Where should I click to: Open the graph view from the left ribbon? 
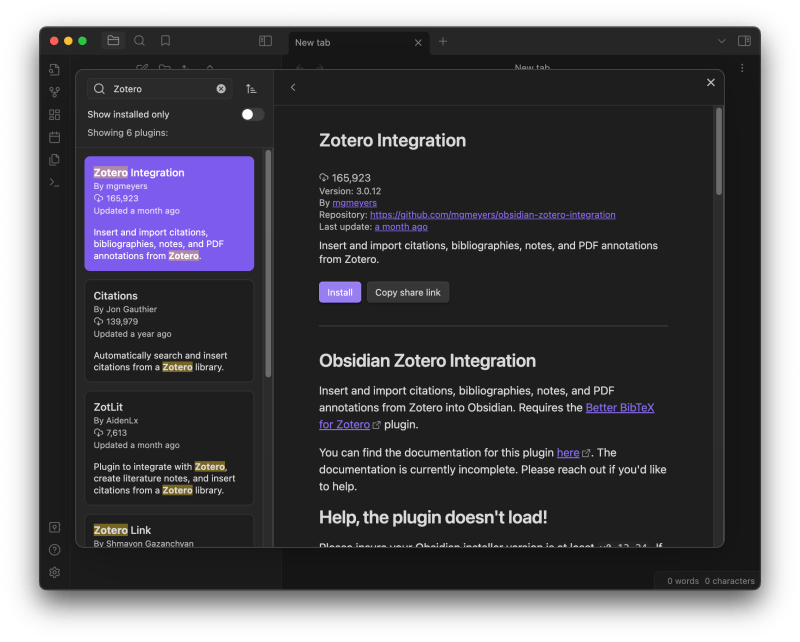point(54,92)
